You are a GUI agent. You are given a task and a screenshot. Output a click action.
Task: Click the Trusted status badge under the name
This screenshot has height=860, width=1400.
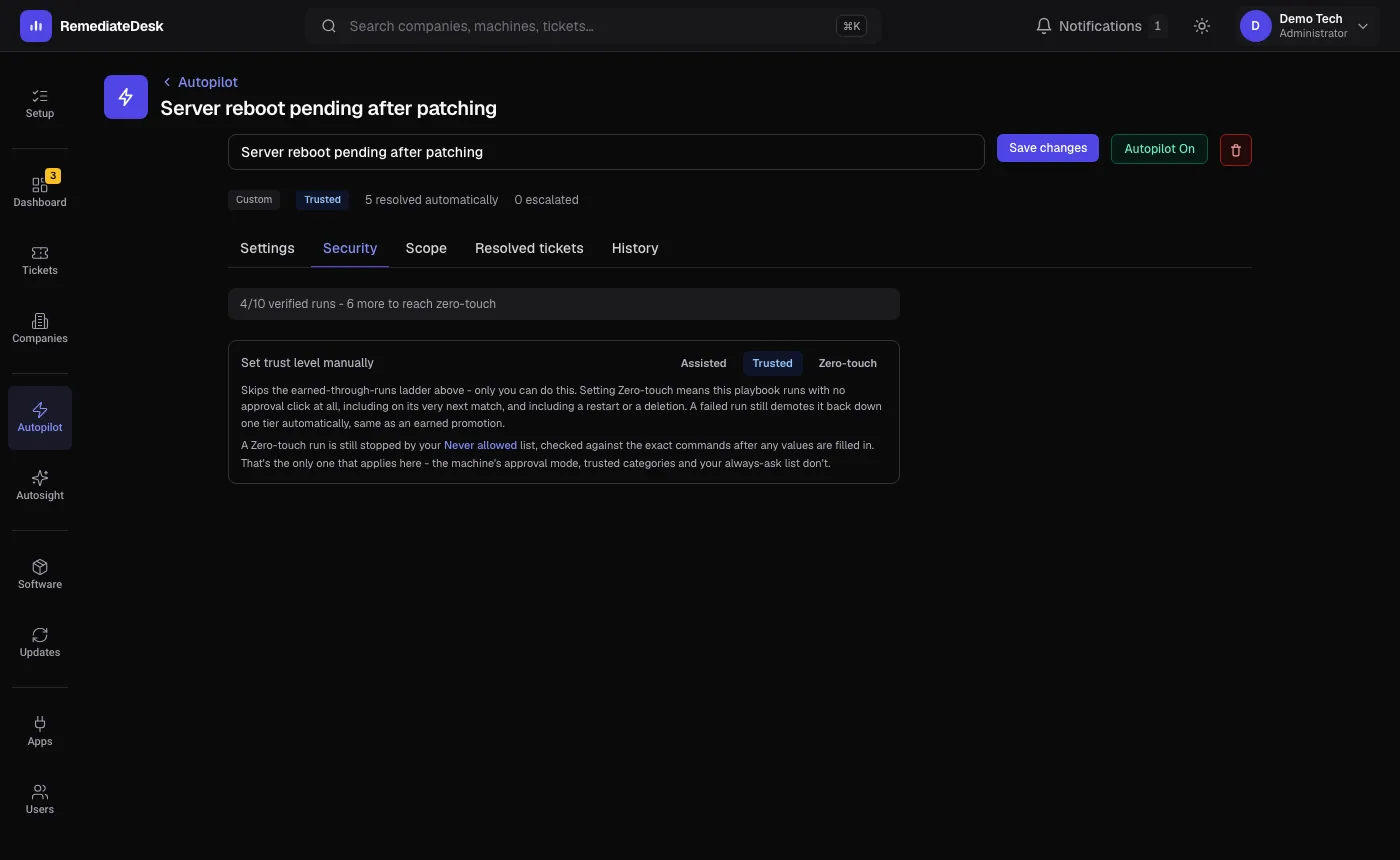322,200
